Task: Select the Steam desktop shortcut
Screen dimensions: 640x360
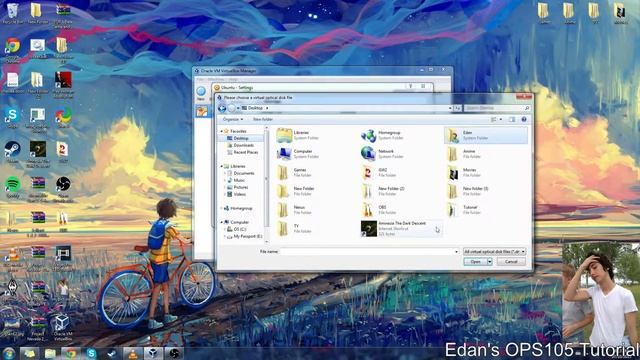Action: click(x=12, y=153)
